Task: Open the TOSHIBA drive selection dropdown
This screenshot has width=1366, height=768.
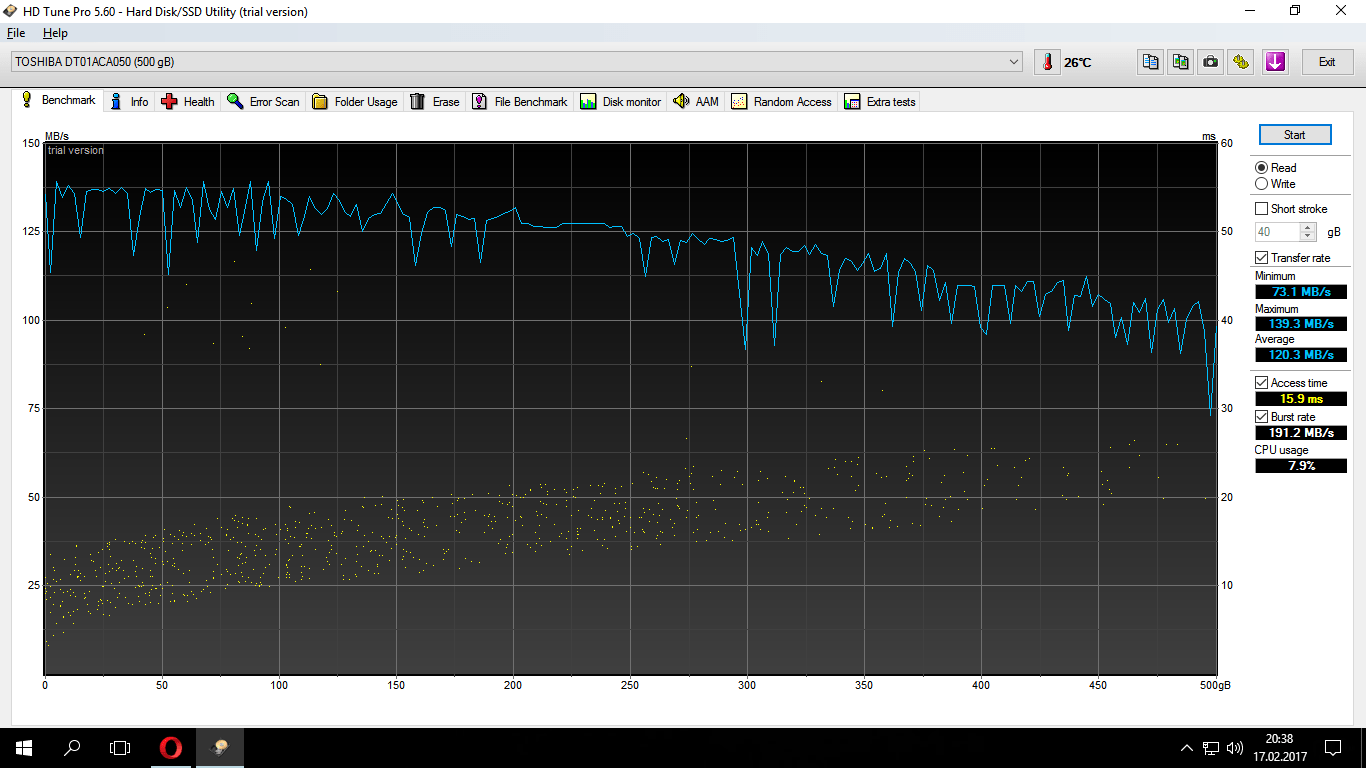Action: pos(1014,61)
